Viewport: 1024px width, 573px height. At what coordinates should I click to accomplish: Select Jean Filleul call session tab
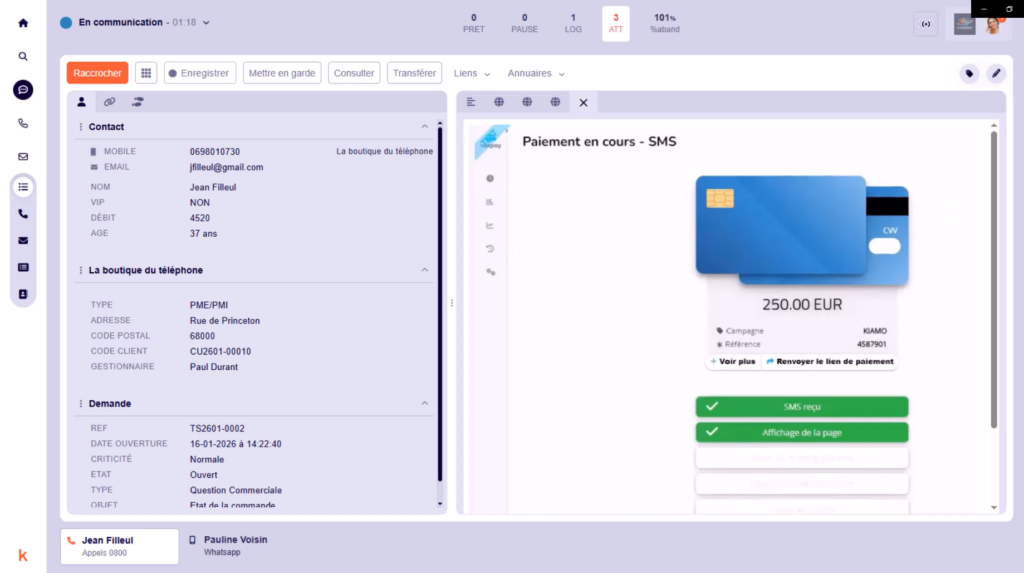(120, 546)
